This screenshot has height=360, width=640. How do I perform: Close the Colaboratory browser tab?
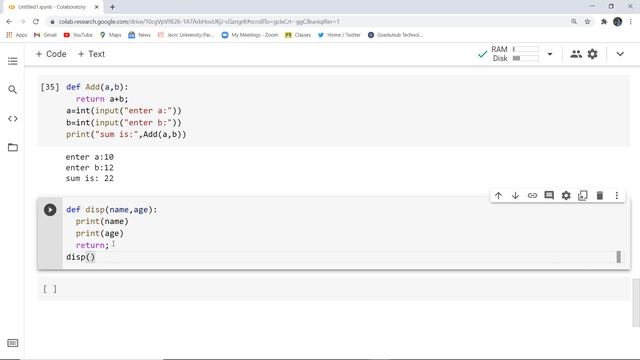pyautogui.click(x=97, y=7)
